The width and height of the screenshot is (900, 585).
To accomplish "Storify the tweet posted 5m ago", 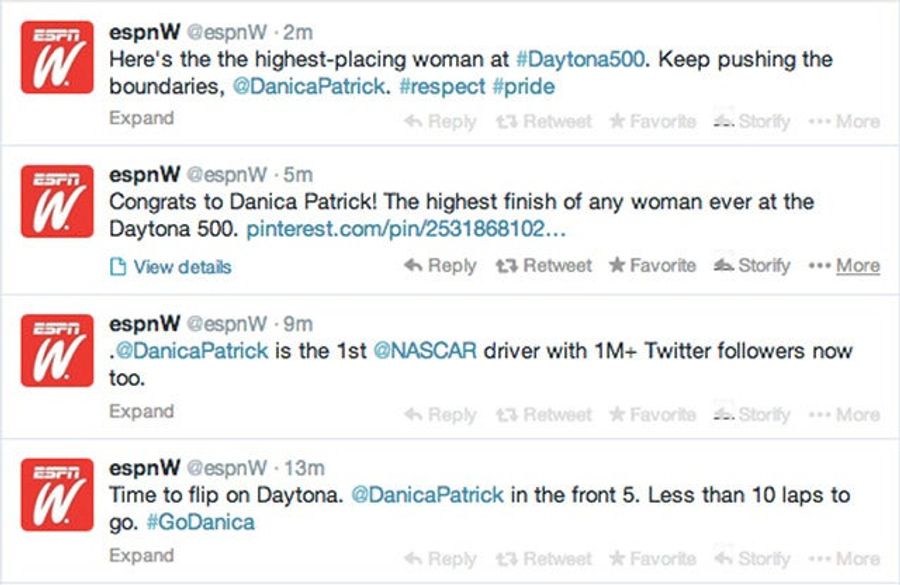I will click(752, 266).
